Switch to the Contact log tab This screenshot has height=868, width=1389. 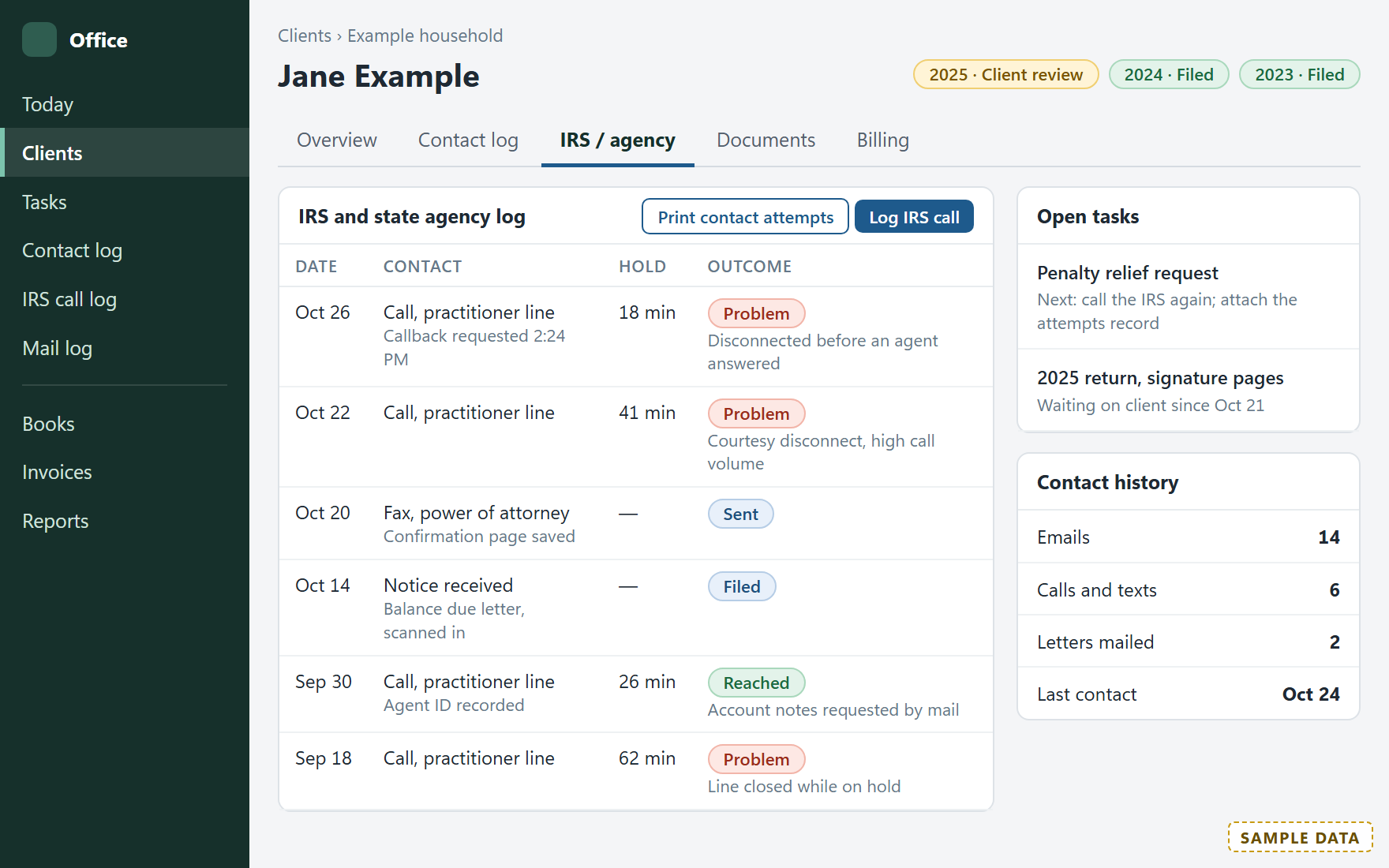pos(468,140)
